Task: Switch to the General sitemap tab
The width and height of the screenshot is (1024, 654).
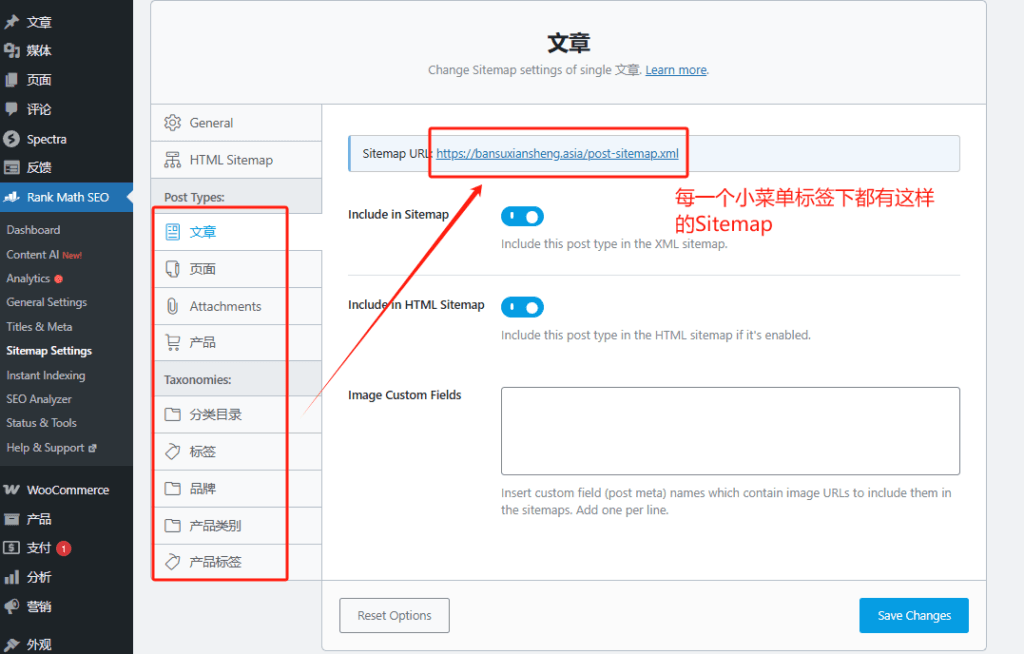Action: (x=236, y=123)
